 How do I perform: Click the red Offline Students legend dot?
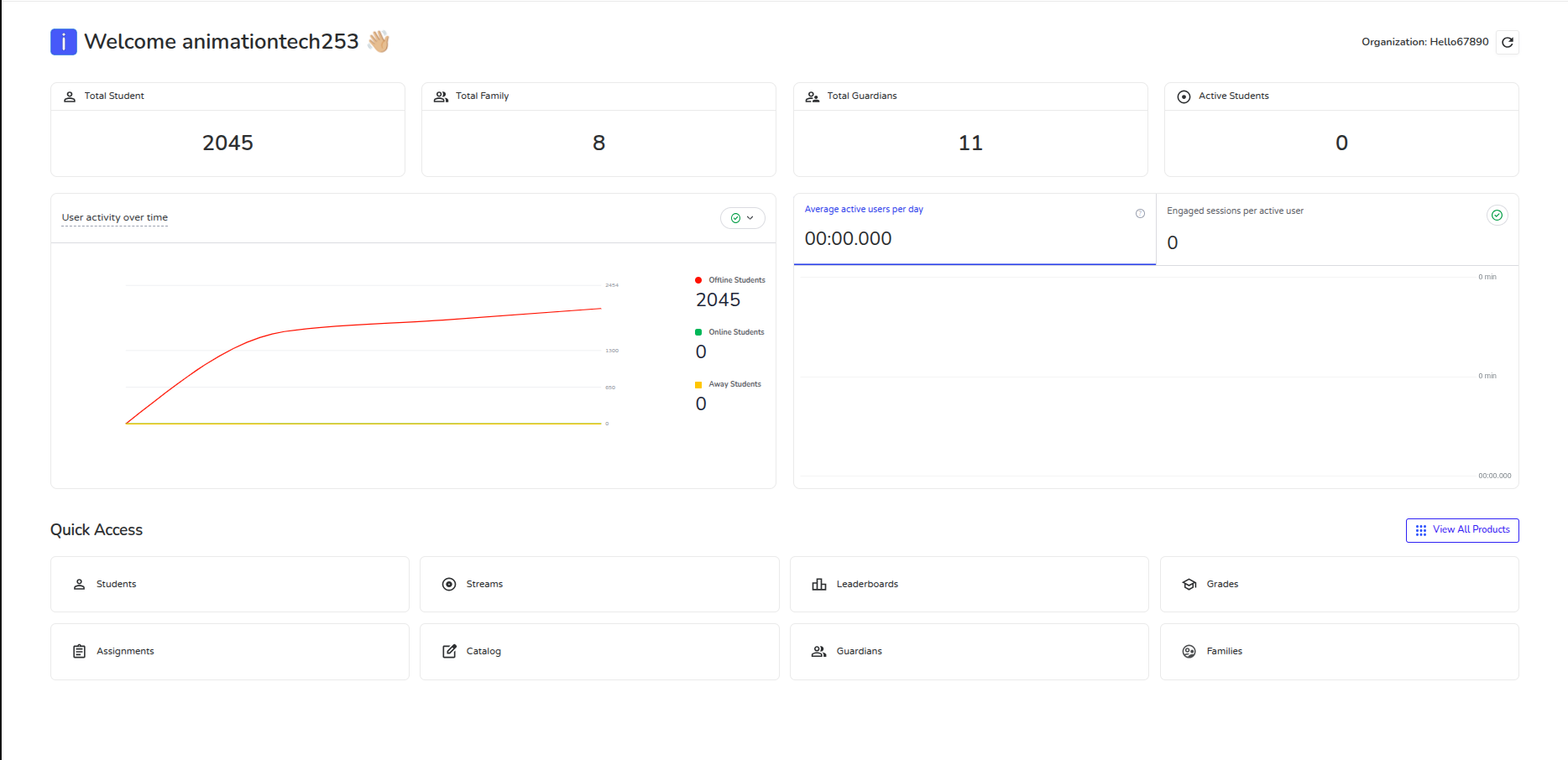[698, 280]
